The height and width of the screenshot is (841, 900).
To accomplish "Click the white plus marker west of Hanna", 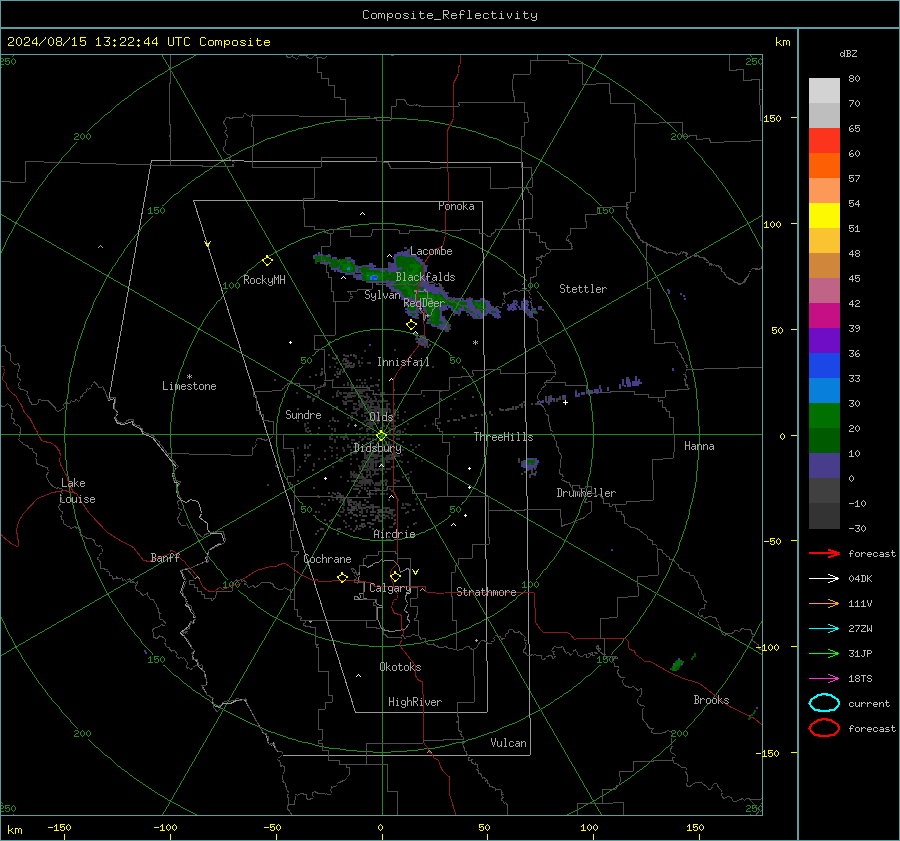I will click(x=565, y=402).
